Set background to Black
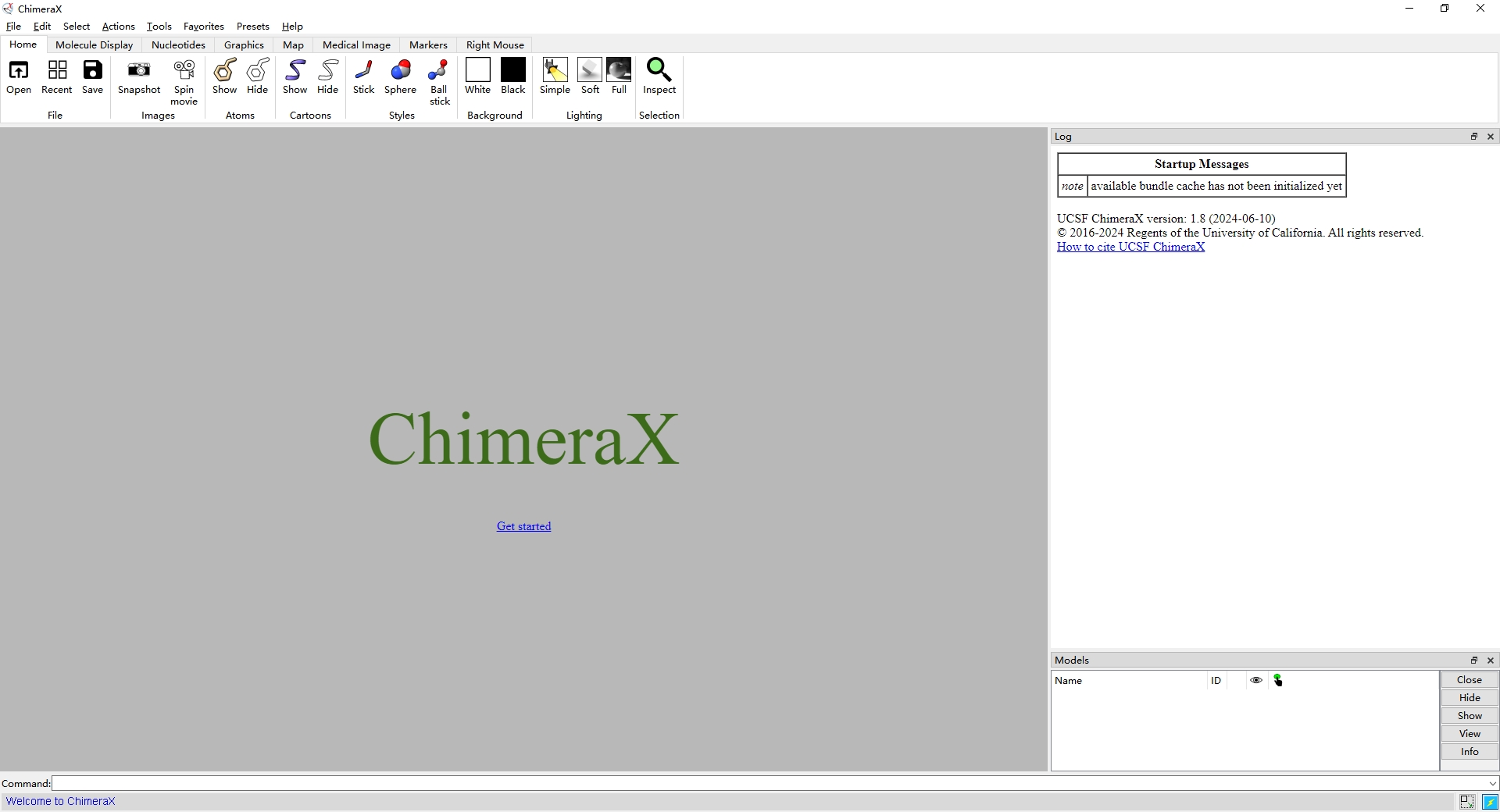The height and width of the screenshot is (812, 1500). click(513, 77)
